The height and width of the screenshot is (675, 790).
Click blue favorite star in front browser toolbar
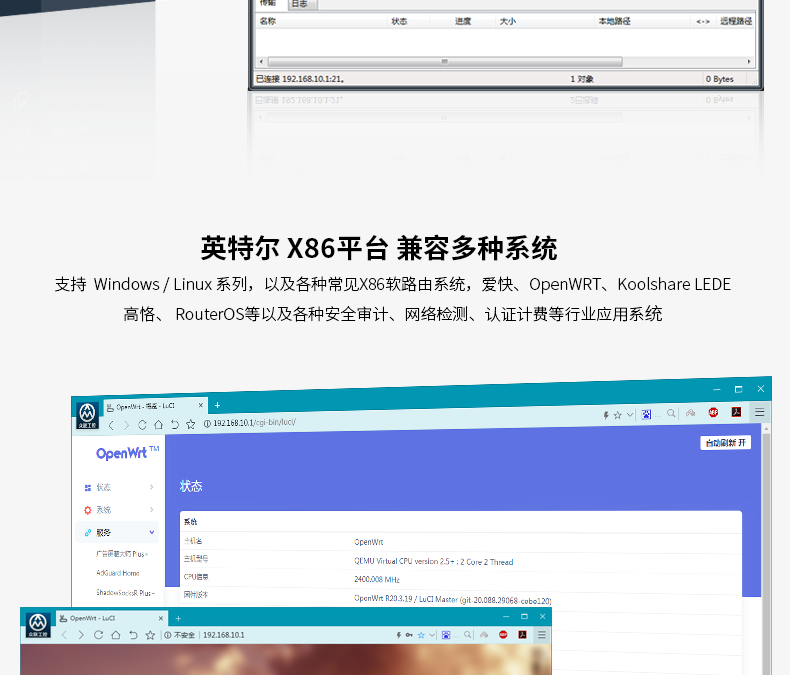421,635
